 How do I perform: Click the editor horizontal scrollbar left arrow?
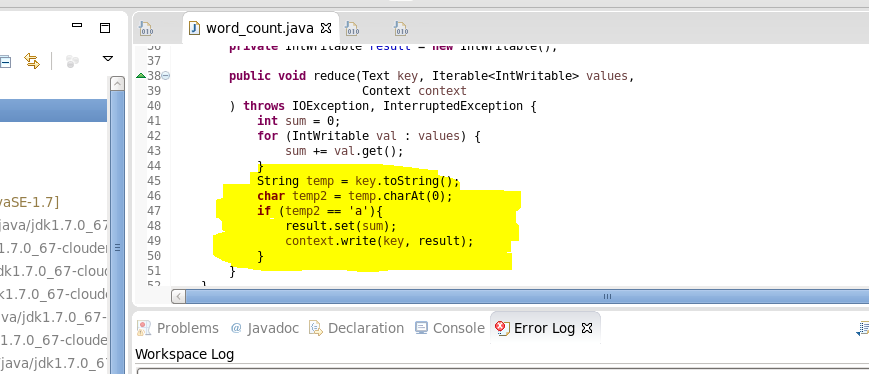[178, 296]
